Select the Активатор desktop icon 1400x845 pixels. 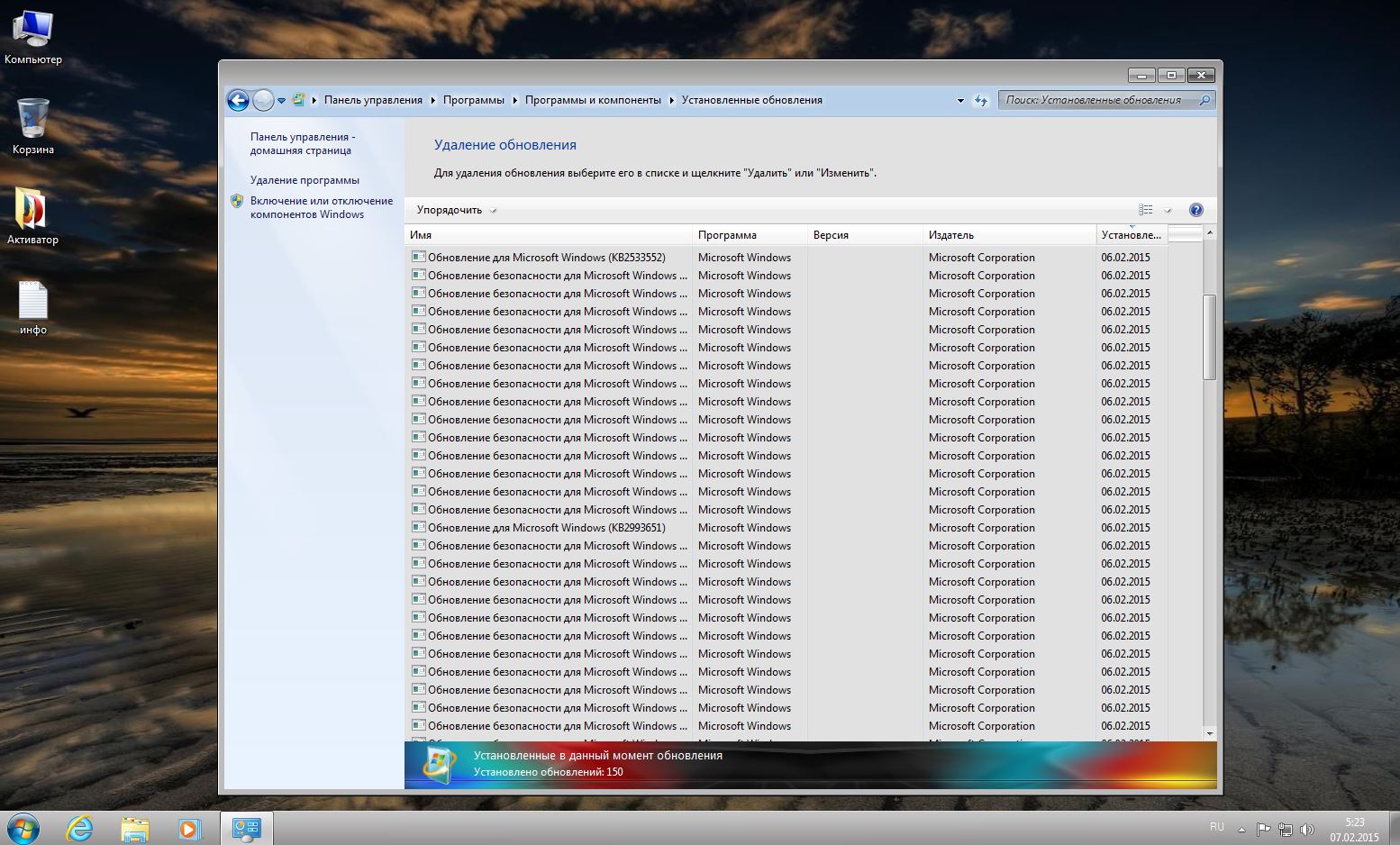click(32, 217)
